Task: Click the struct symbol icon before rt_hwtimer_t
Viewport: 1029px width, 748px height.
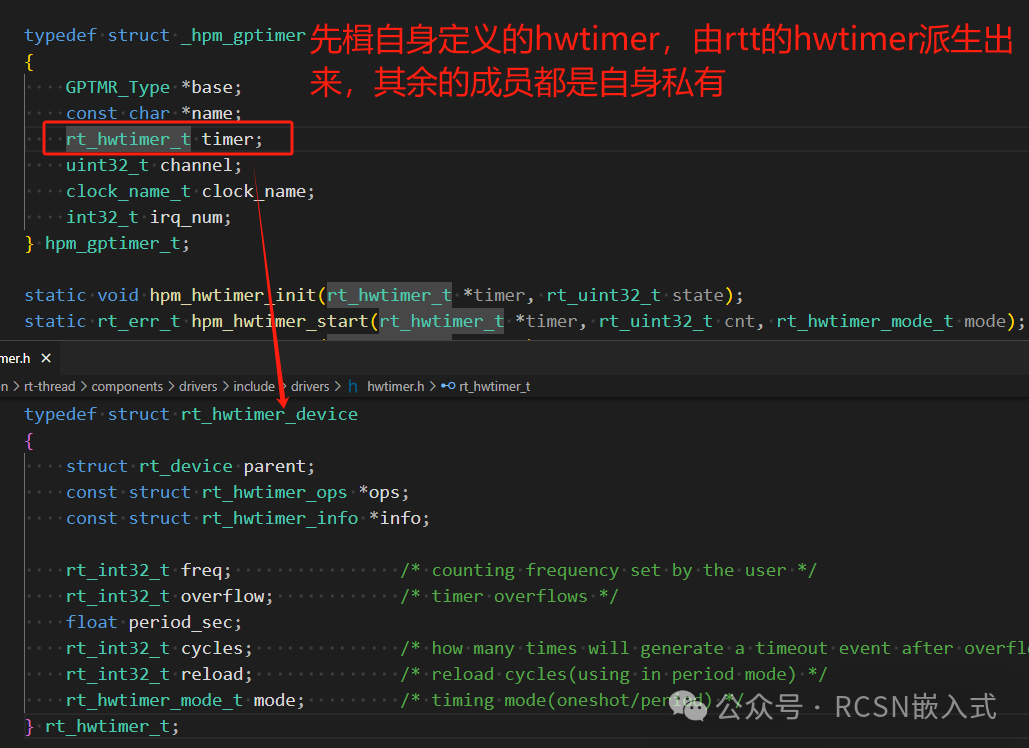Action: [448, 386]
